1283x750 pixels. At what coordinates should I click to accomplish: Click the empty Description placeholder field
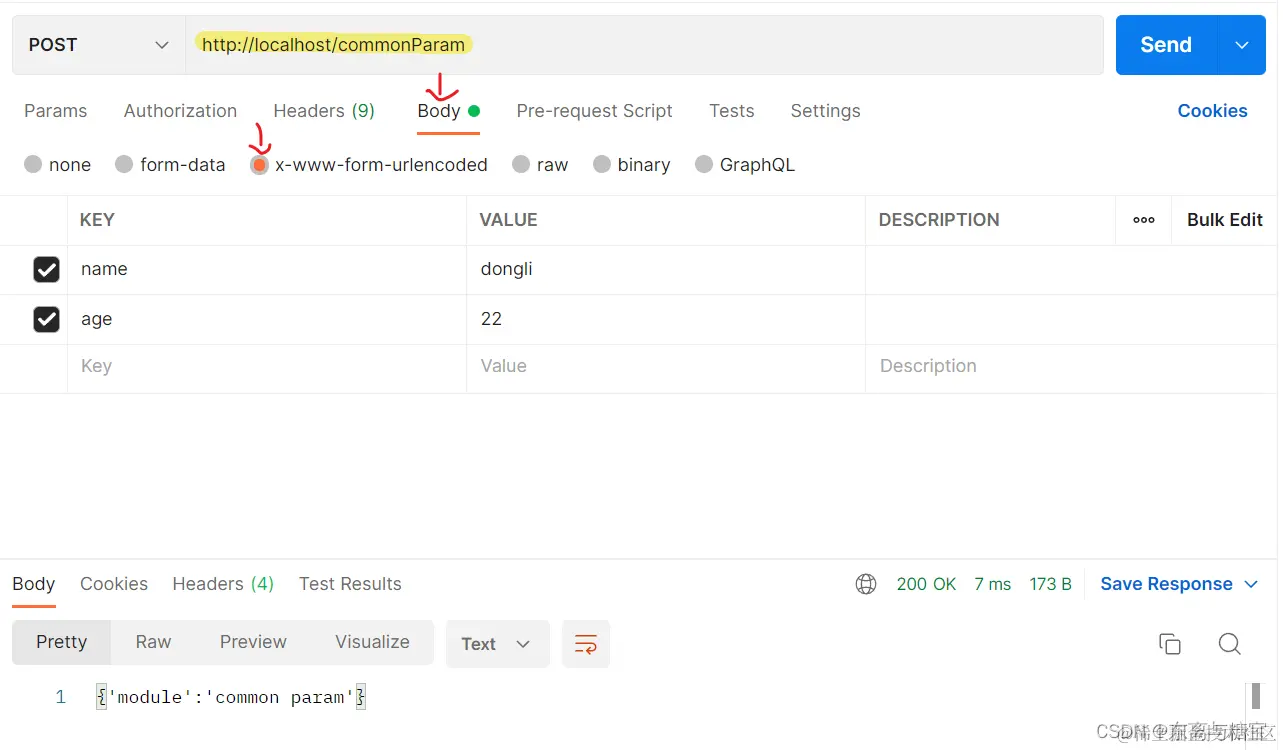(x=1071, y=366)
